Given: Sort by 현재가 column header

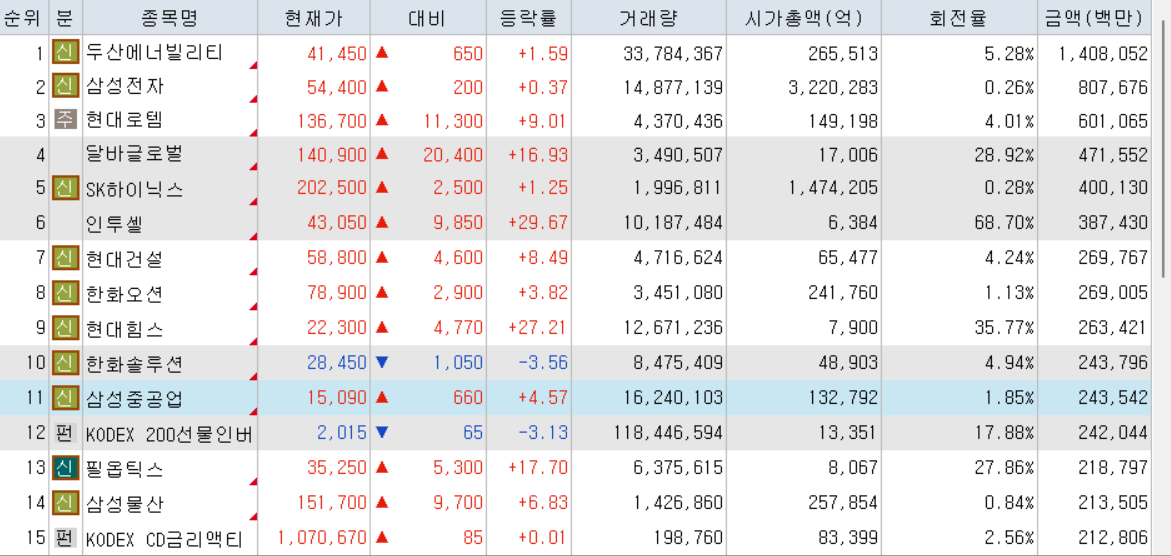Looking at the screenshot, I should click(x=314, y=18).
